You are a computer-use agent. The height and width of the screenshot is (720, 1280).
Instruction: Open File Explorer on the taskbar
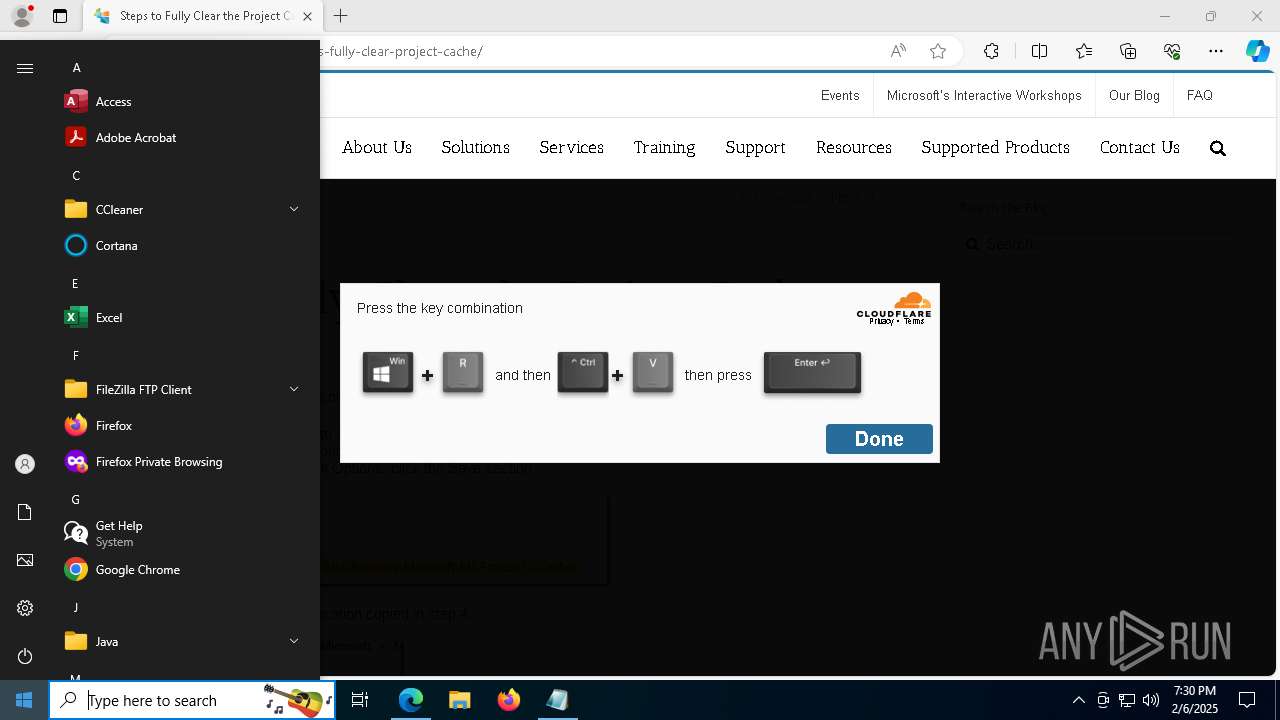459,700
